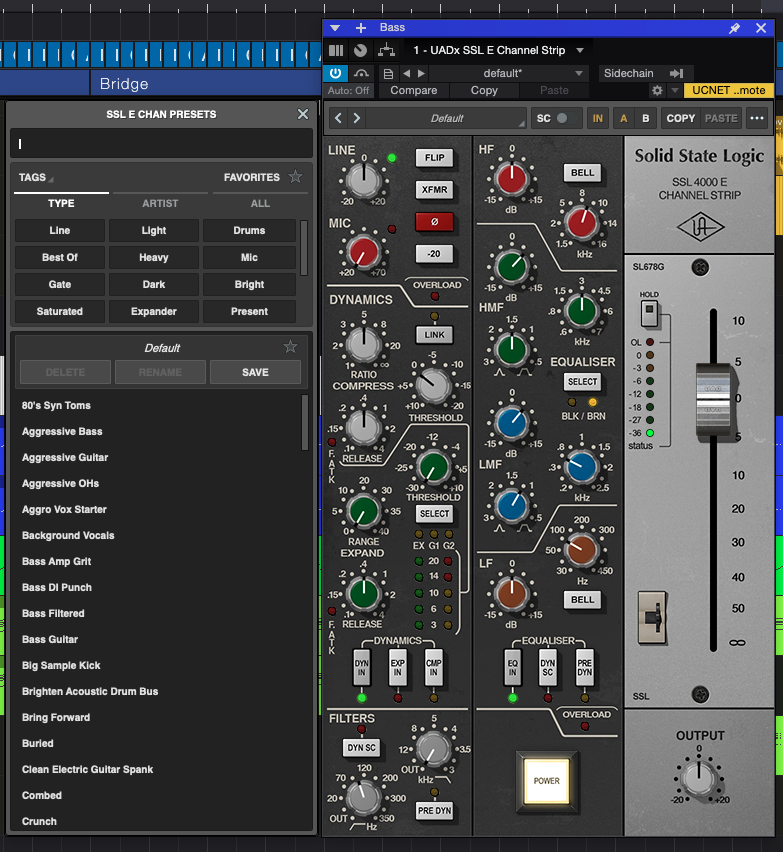Toggle the dynamics LINK button
Screen dimensions: 783x852
click(434, 335)
